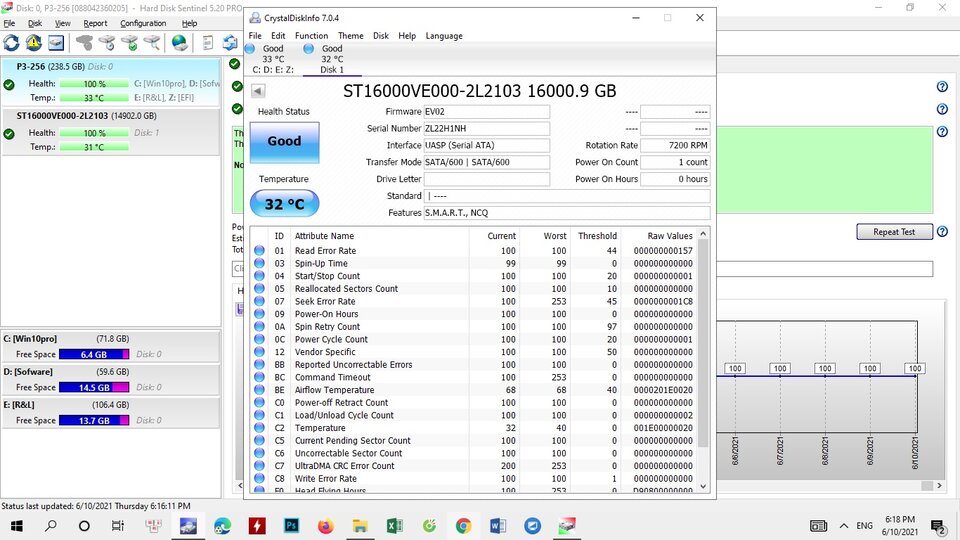Click the grayed-out disk toolbar icon
This screenshot has width=960, height=540.
pyautogui.click(x=84, y=43)
